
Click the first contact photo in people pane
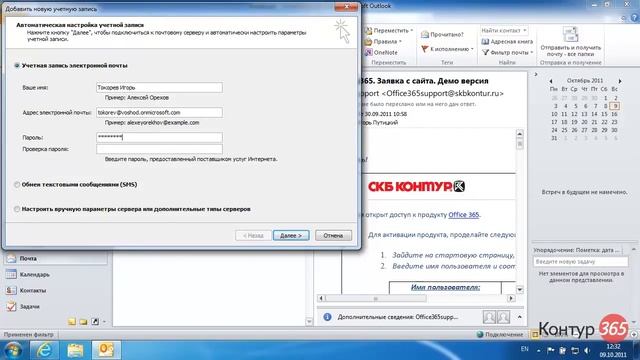click(489, 317)
